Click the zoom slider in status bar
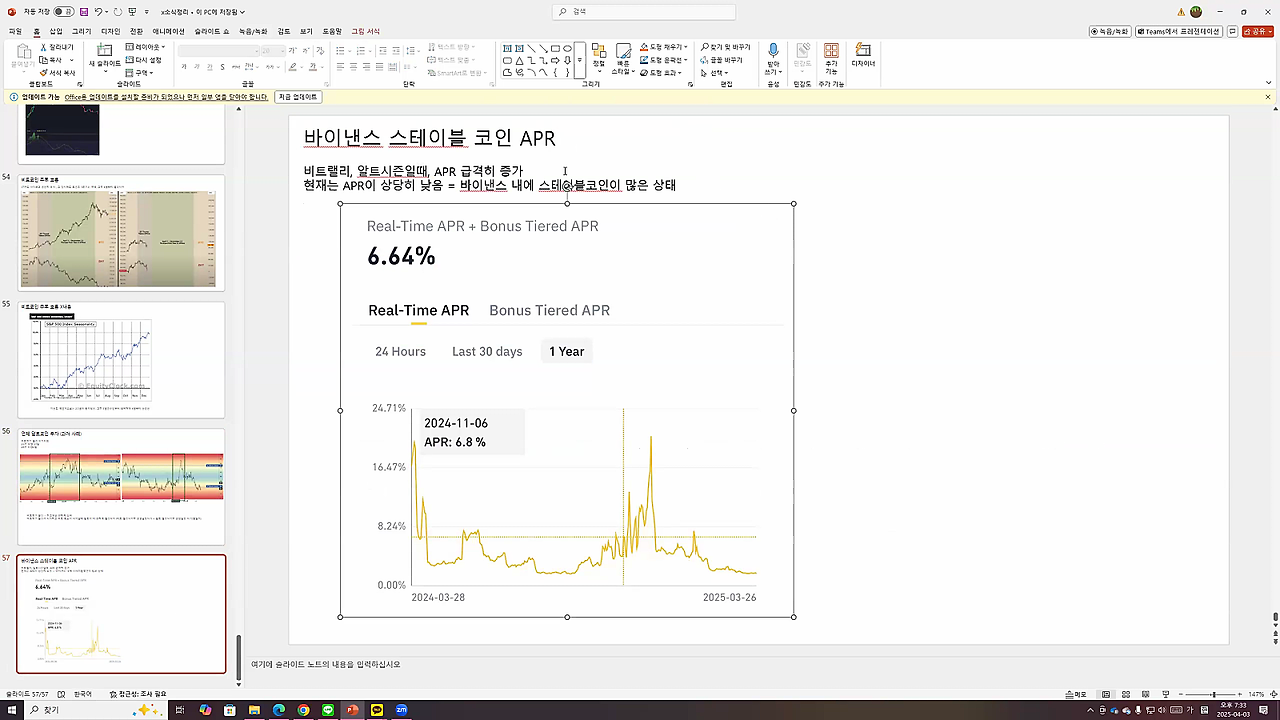This screenshot has height=720, width=1280. 1213,694
